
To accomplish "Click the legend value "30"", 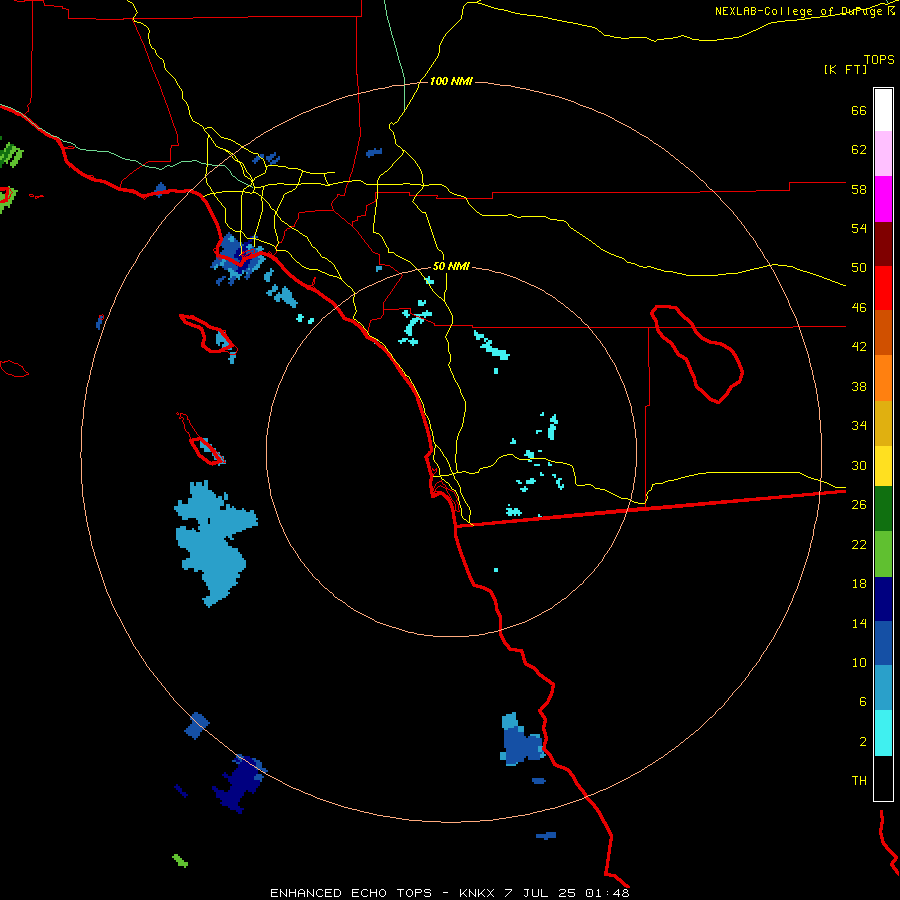I will coord(859,465).
